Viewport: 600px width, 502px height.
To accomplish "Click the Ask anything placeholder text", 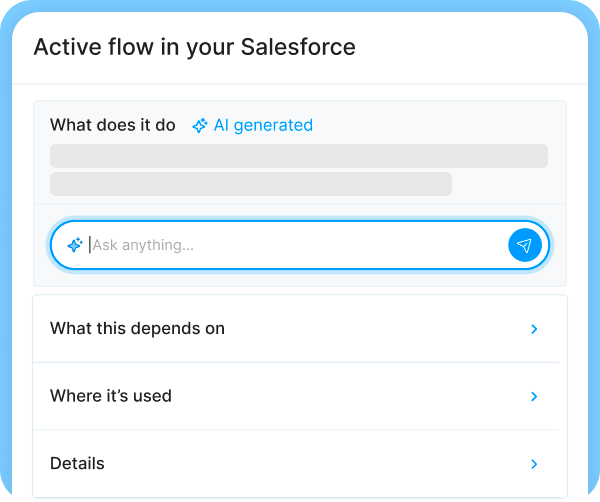I will [x=143, y=245].
